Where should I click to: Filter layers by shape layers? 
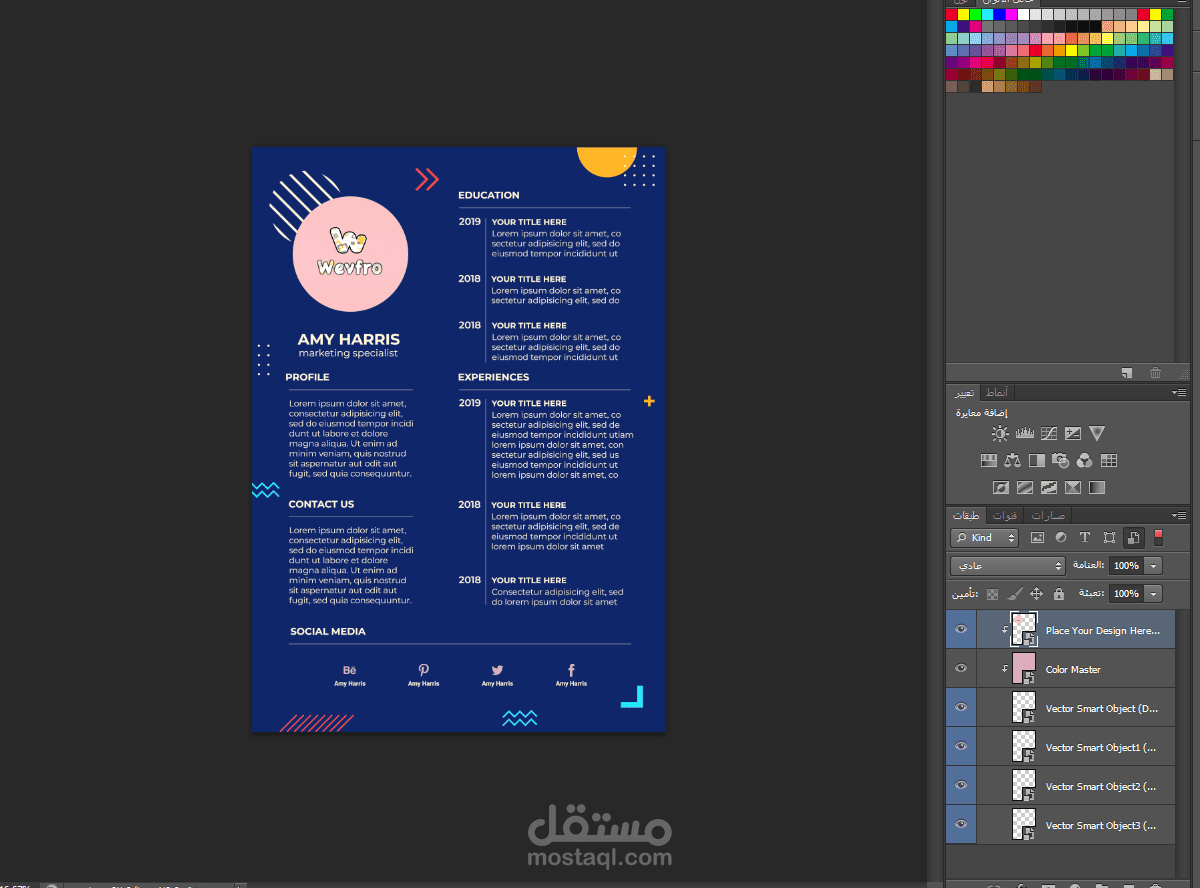tap(1109, 537)
